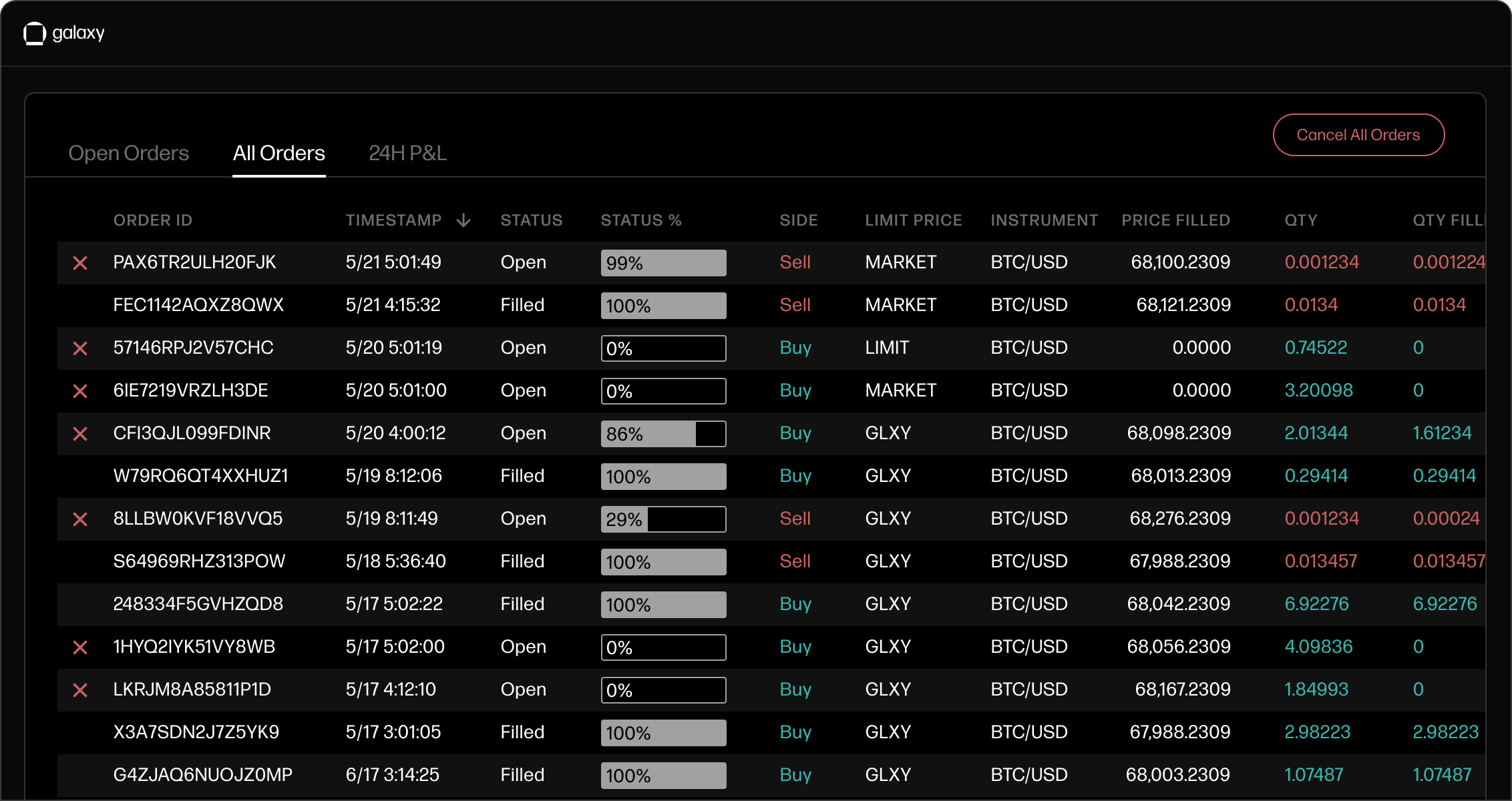The image size is (1512, 801).
Task: Click the 29% progress bar for 8LLBW0KVF18VVQ5
Action: pyautogui.click(x=664, y=519)
